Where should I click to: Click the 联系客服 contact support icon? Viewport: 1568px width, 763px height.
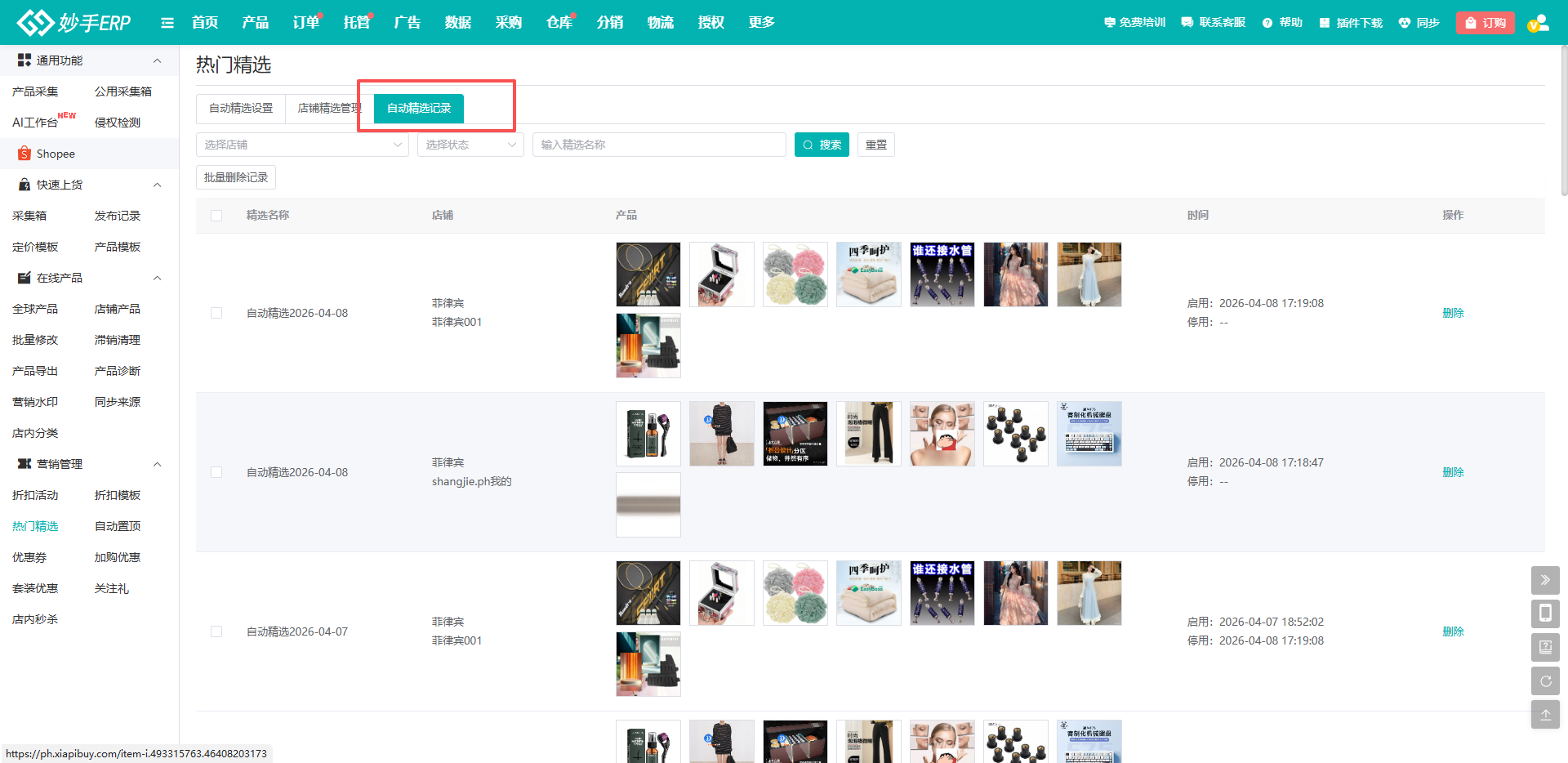(1187, 23)
